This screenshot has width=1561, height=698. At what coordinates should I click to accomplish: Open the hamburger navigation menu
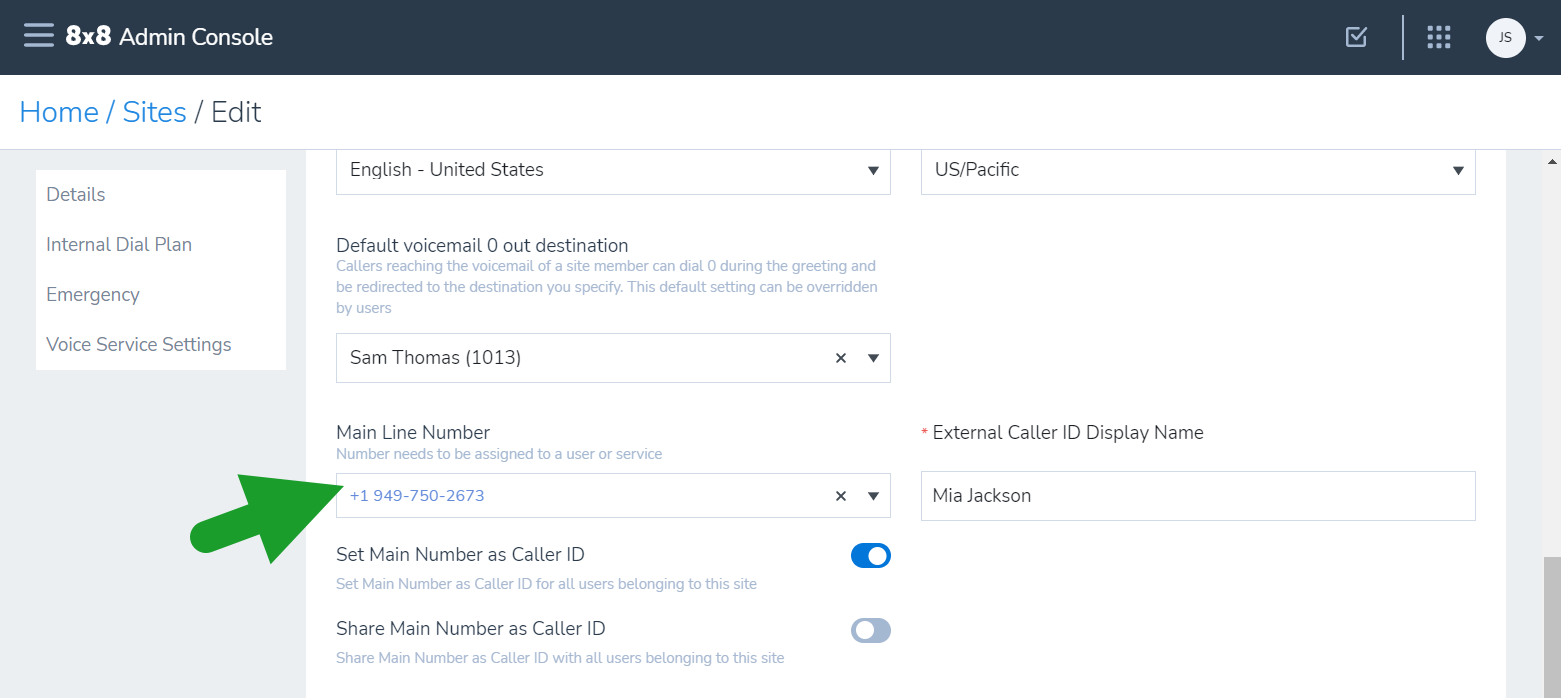pos(39,36)
